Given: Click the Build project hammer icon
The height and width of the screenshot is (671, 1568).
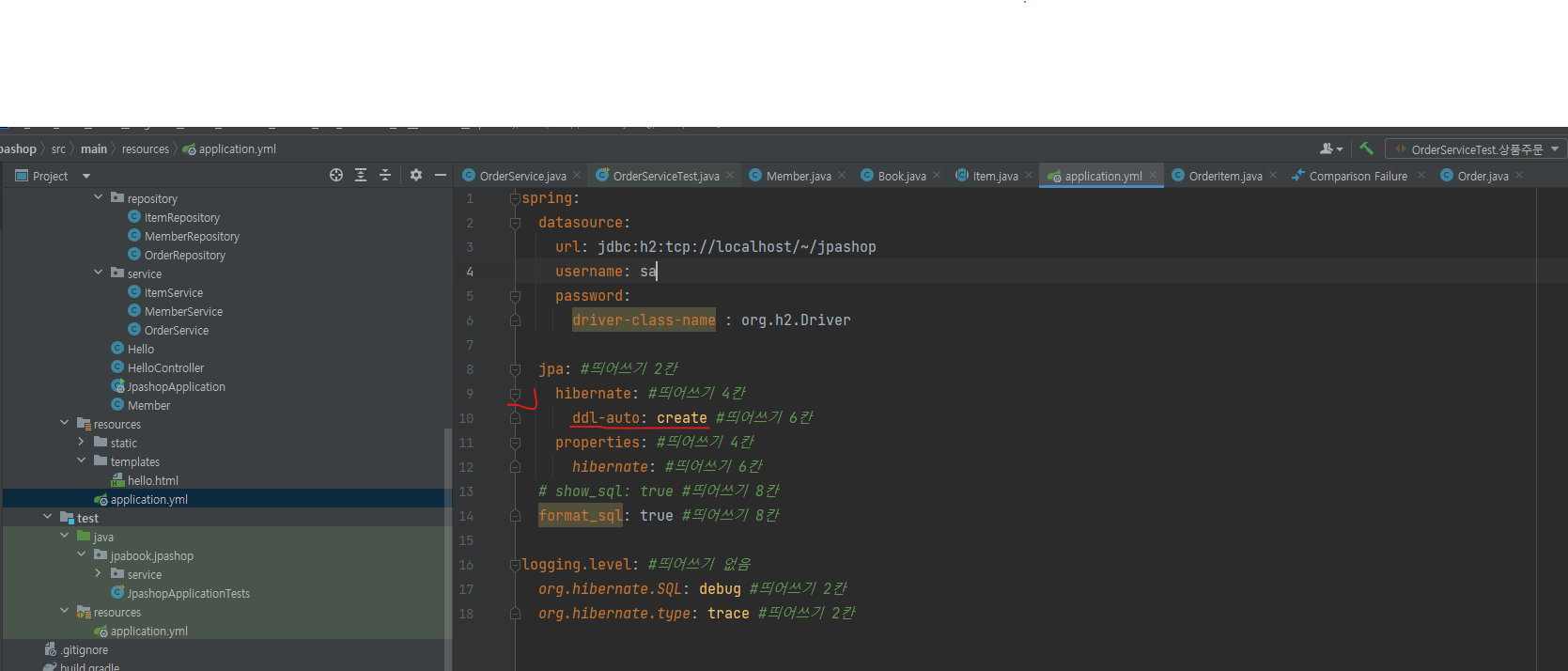Looking at the screenshot, I should (x=1366, y=148).
